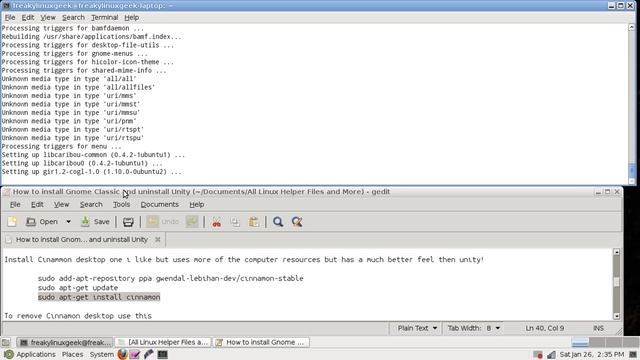Screen dimensions: 640x360
Task: Click gedit scrollbar up arrow
Action: point(616,252)
